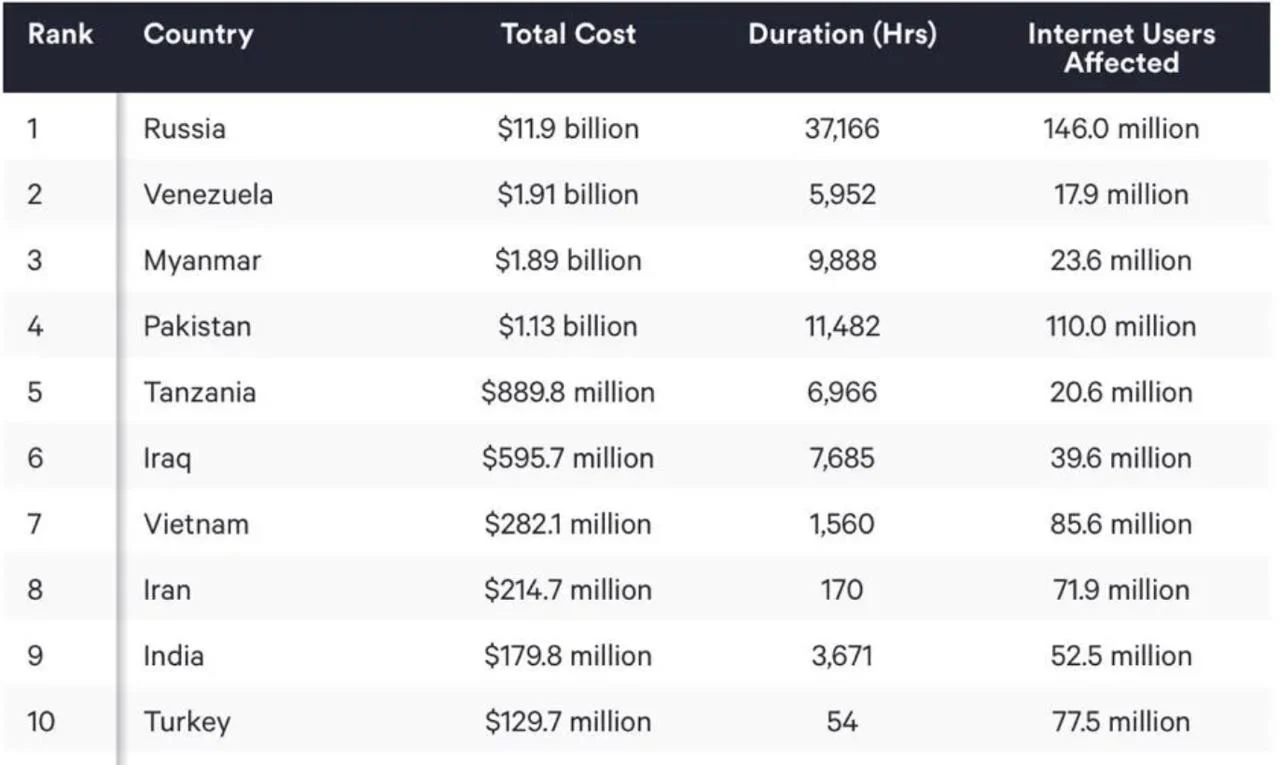Select the Country column header
Screen dimensions: 1280x765
click(x=198, y=34)
